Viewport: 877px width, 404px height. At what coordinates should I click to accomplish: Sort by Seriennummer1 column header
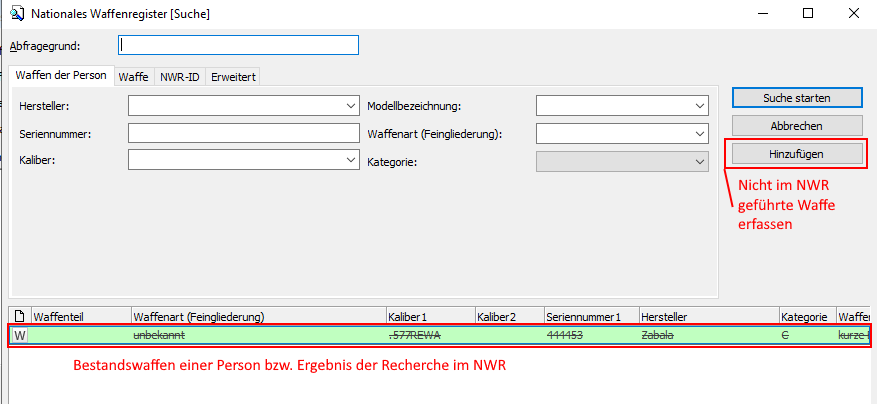click(x=590, y=316)
